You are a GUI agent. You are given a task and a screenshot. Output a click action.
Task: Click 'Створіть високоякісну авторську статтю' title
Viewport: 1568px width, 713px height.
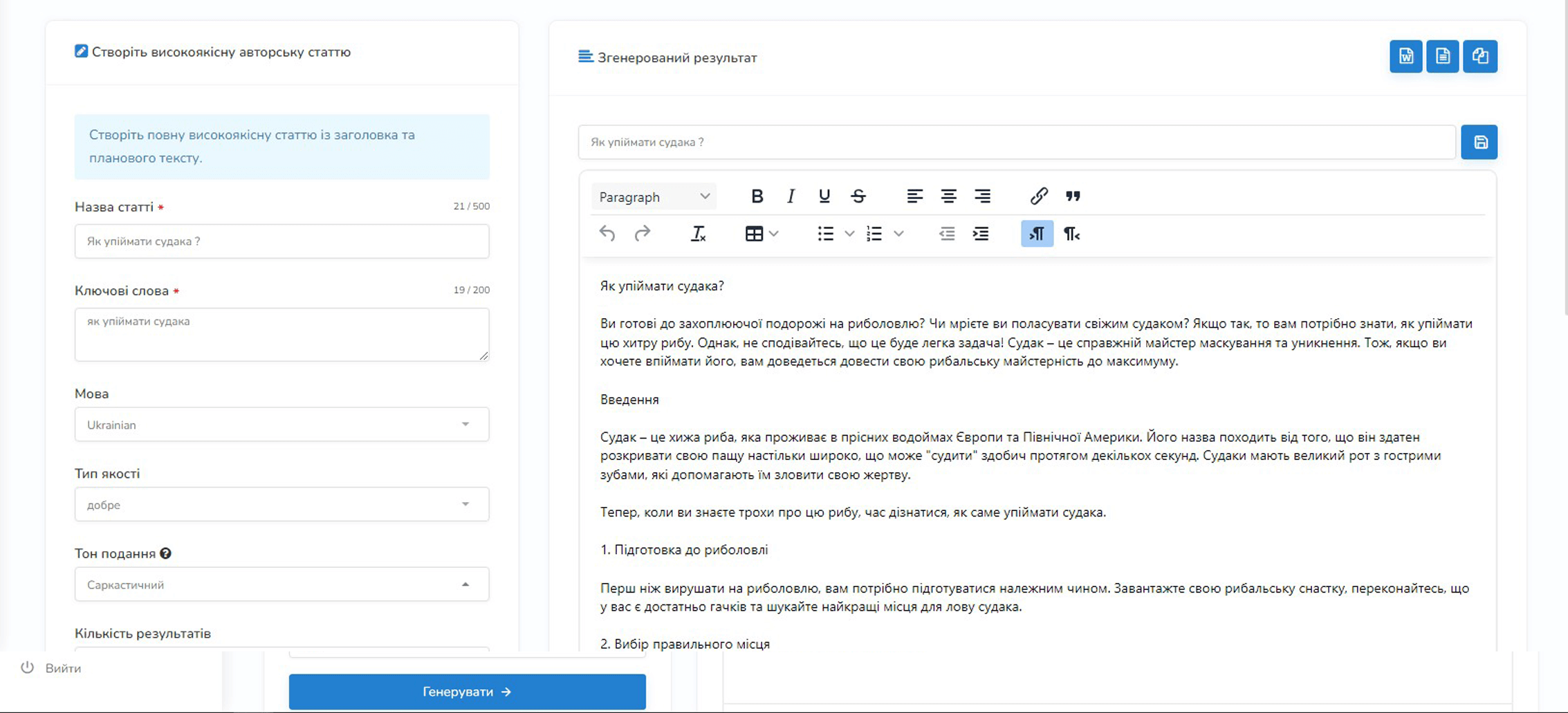tap(221, 52)
